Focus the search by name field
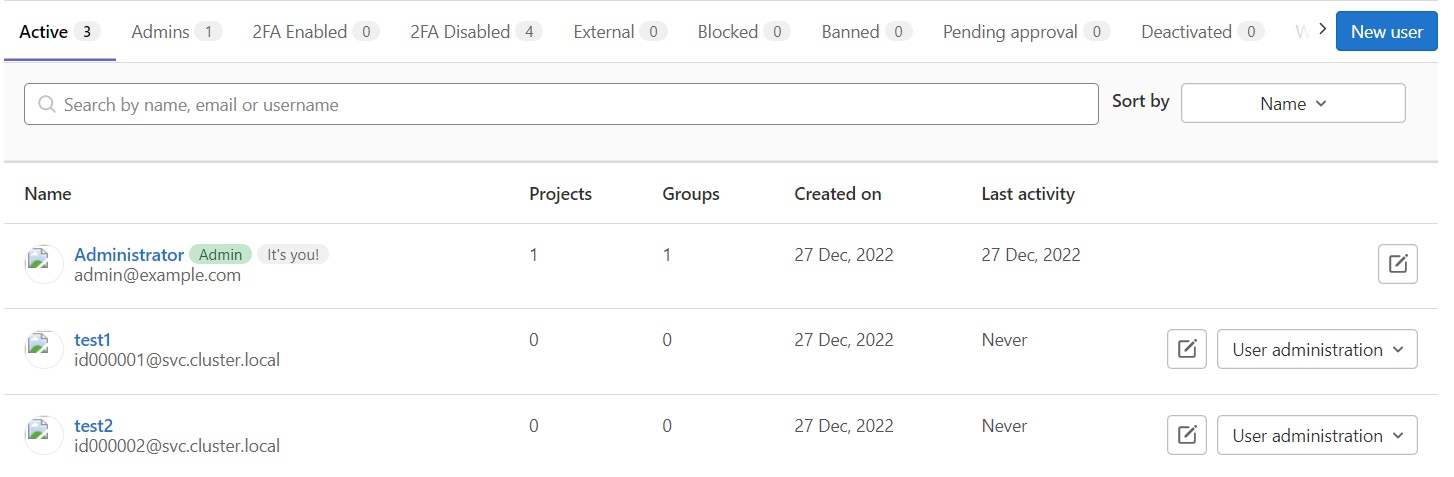 pos(561,104)
